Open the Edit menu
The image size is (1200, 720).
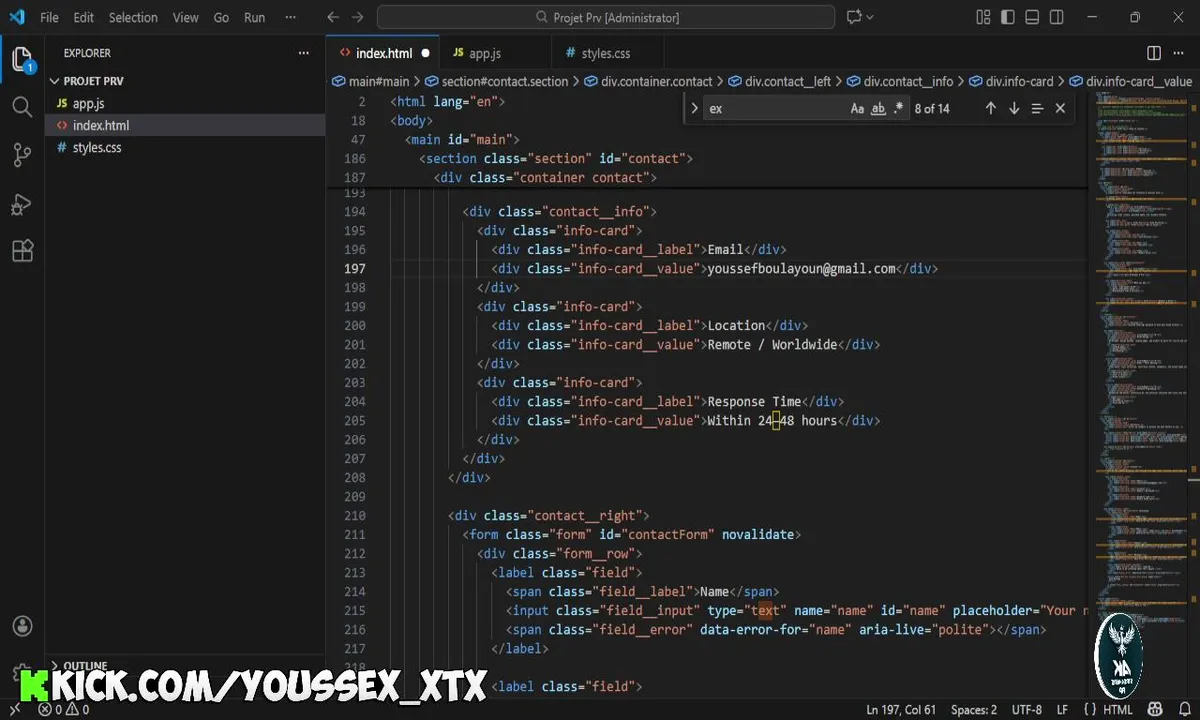point(84,17)
